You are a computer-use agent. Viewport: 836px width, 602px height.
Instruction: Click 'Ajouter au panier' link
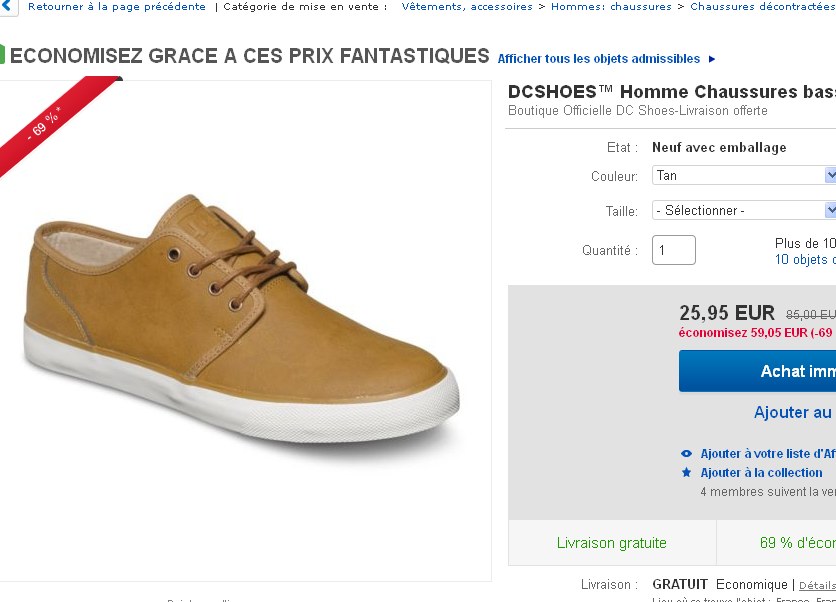(794, 412)
